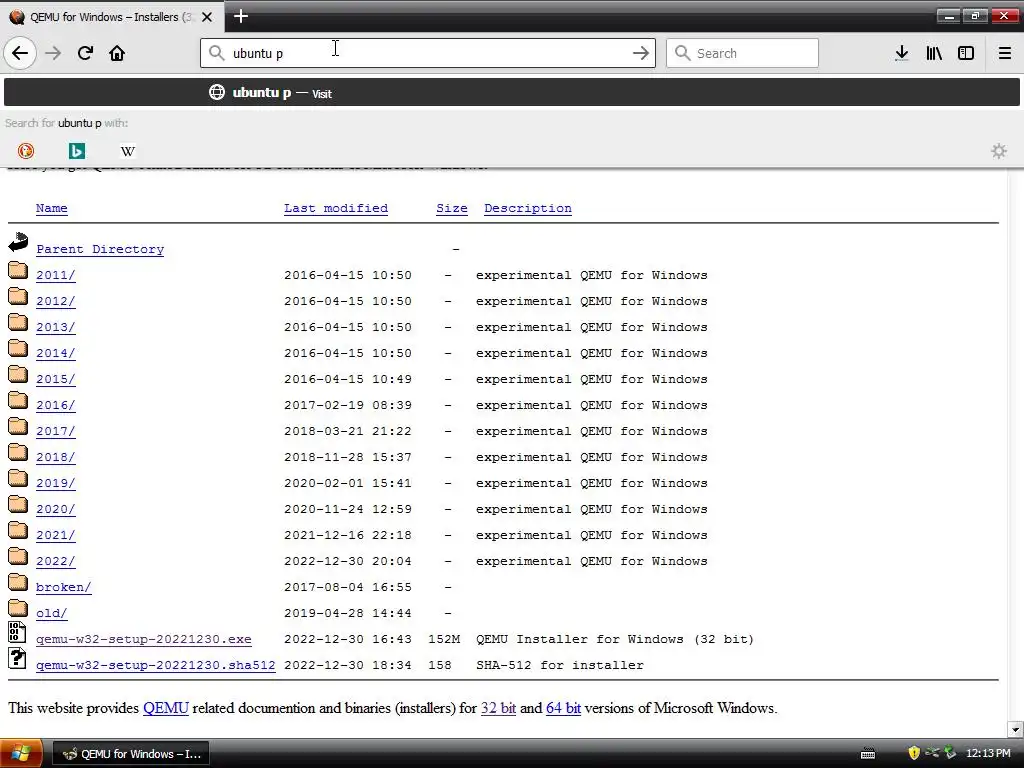This screenshot has width=1024, height=768.
Task: Open the 2011/ folder link
Action: (56, 276)
